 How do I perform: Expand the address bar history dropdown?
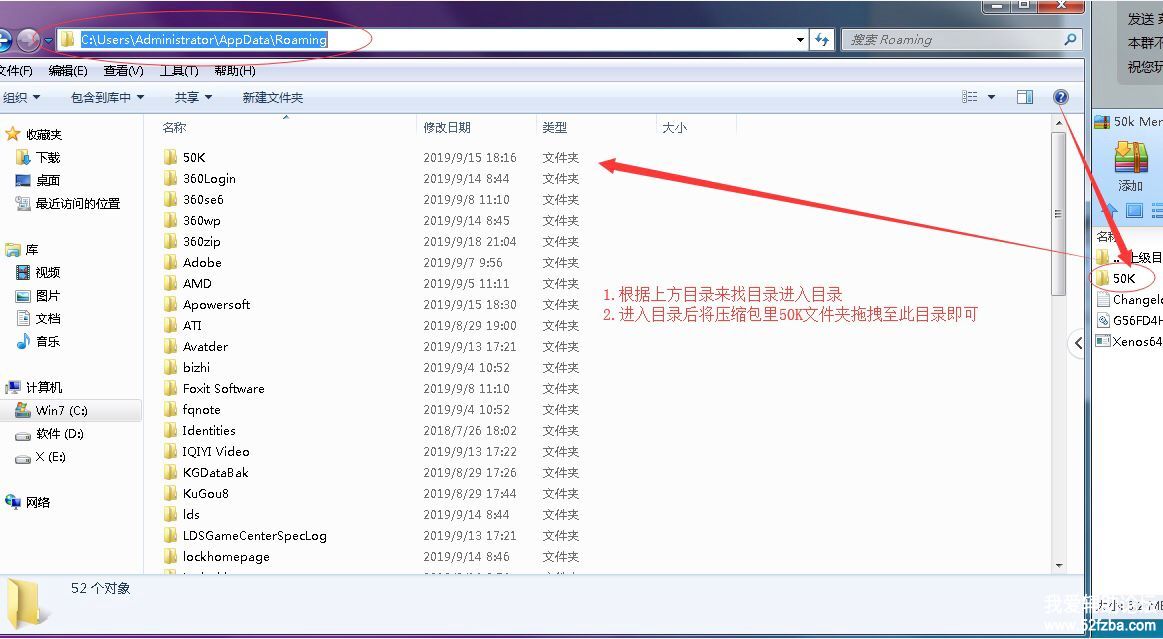(800, 40)
